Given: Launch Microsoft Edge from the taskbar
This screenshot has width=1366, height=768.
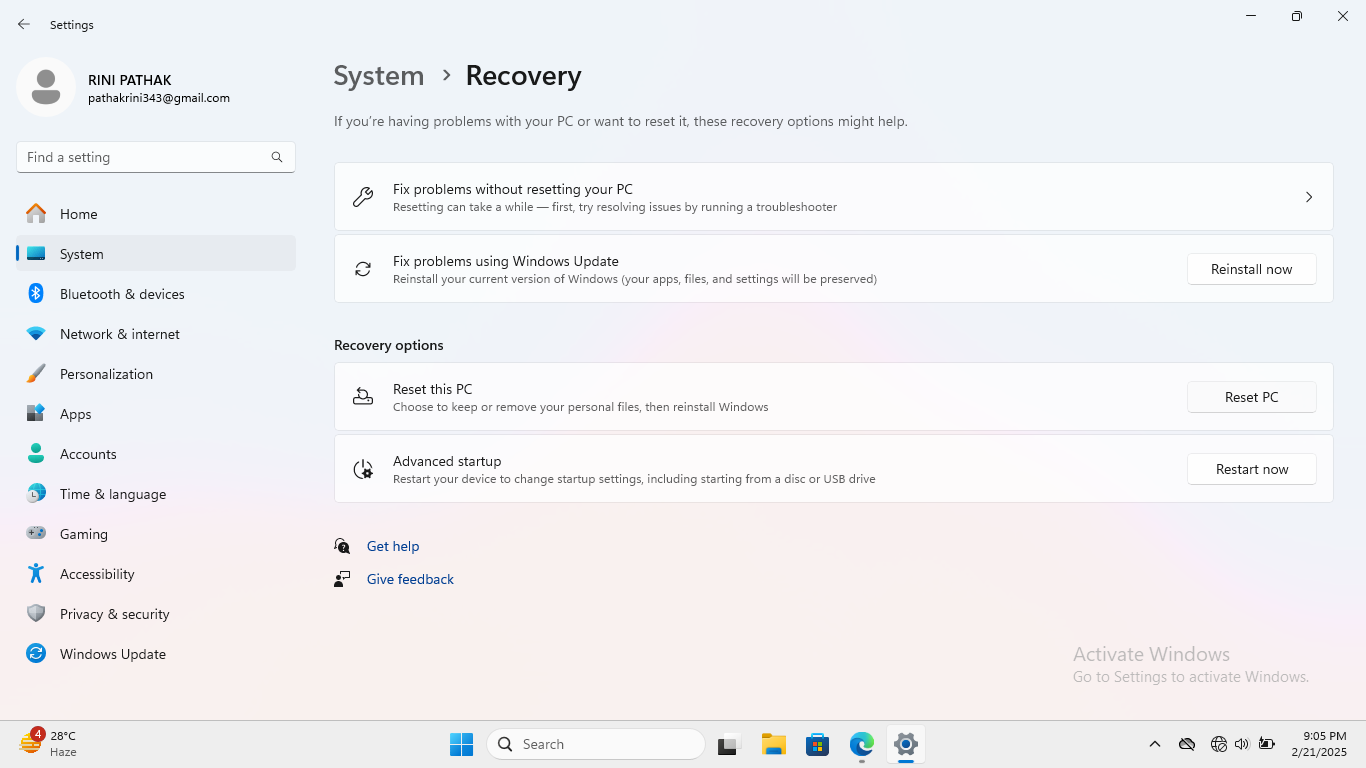Looking at the screenshot, I should [861, 744].
